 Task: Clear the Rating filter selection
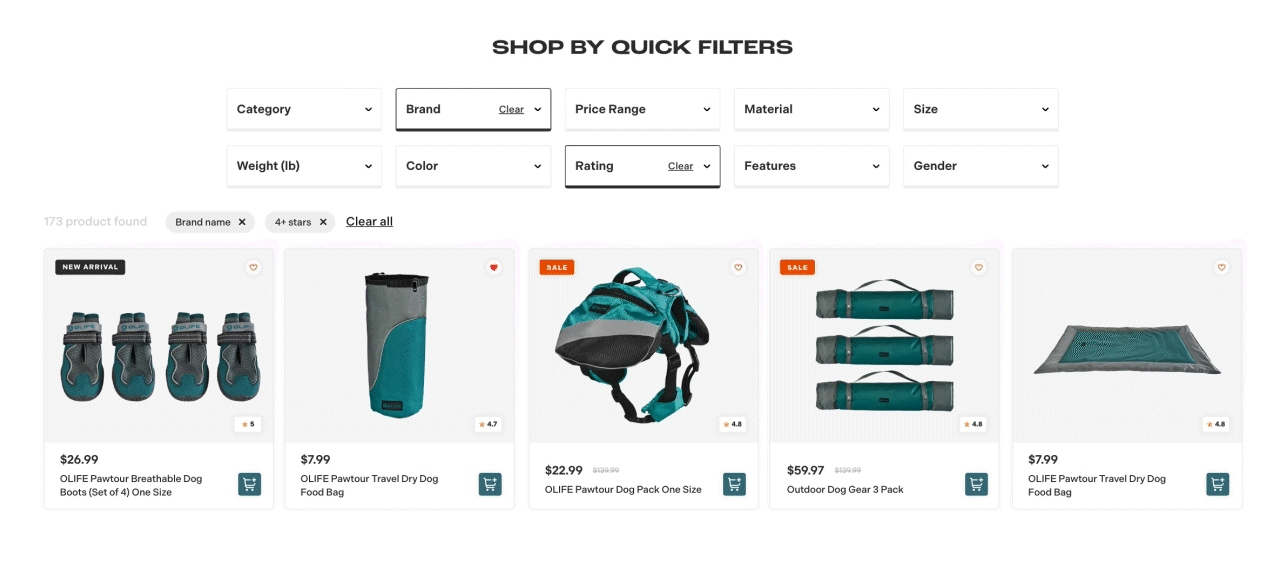point(680,167)
